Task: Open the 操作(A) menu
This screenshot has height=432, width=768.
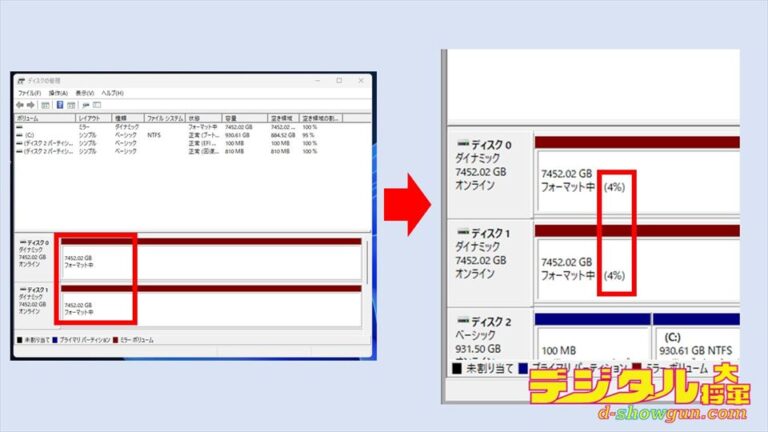Action: (56, 93)
